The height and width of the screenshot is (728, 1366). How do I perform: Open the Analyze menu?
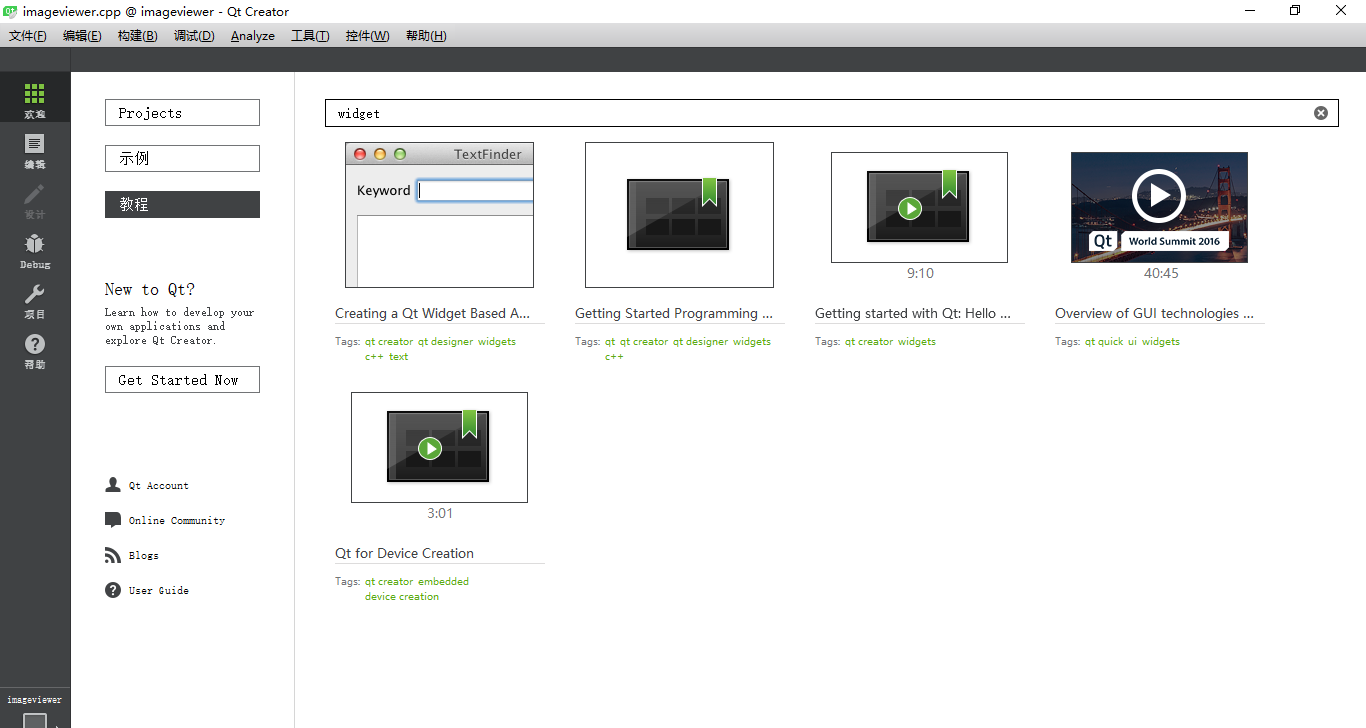click(253, 36)
